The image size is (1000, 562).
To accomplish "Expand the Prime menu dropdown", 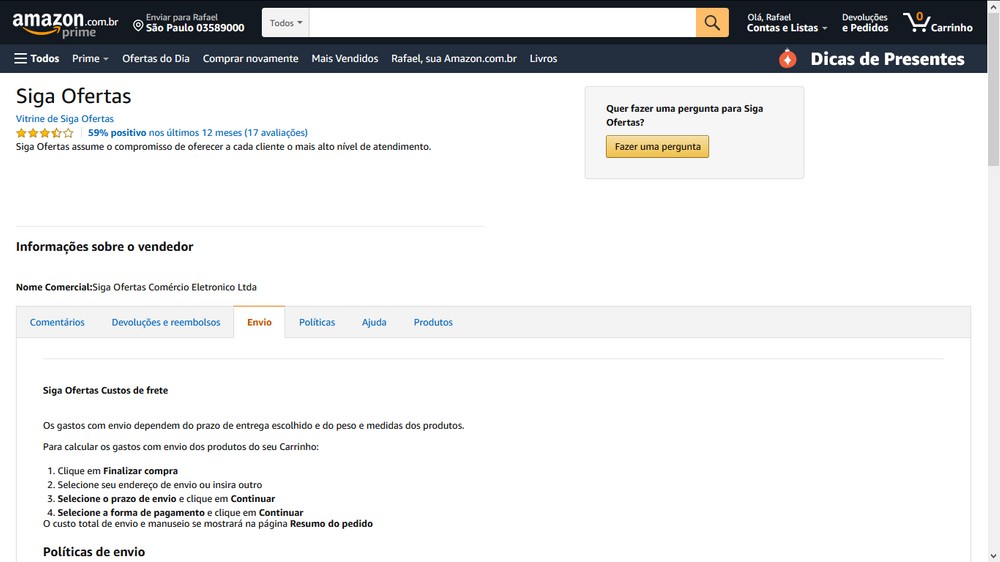I will [x=90, y=59].
